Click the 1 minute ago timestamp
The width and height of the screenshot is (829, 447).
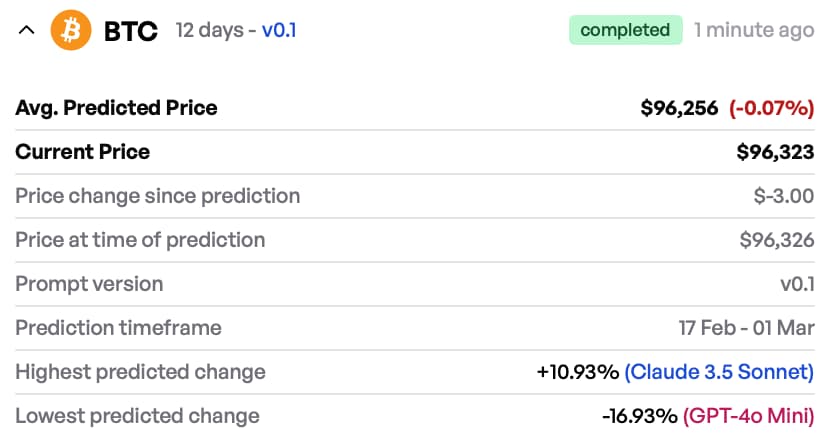[x=754, y=30]
